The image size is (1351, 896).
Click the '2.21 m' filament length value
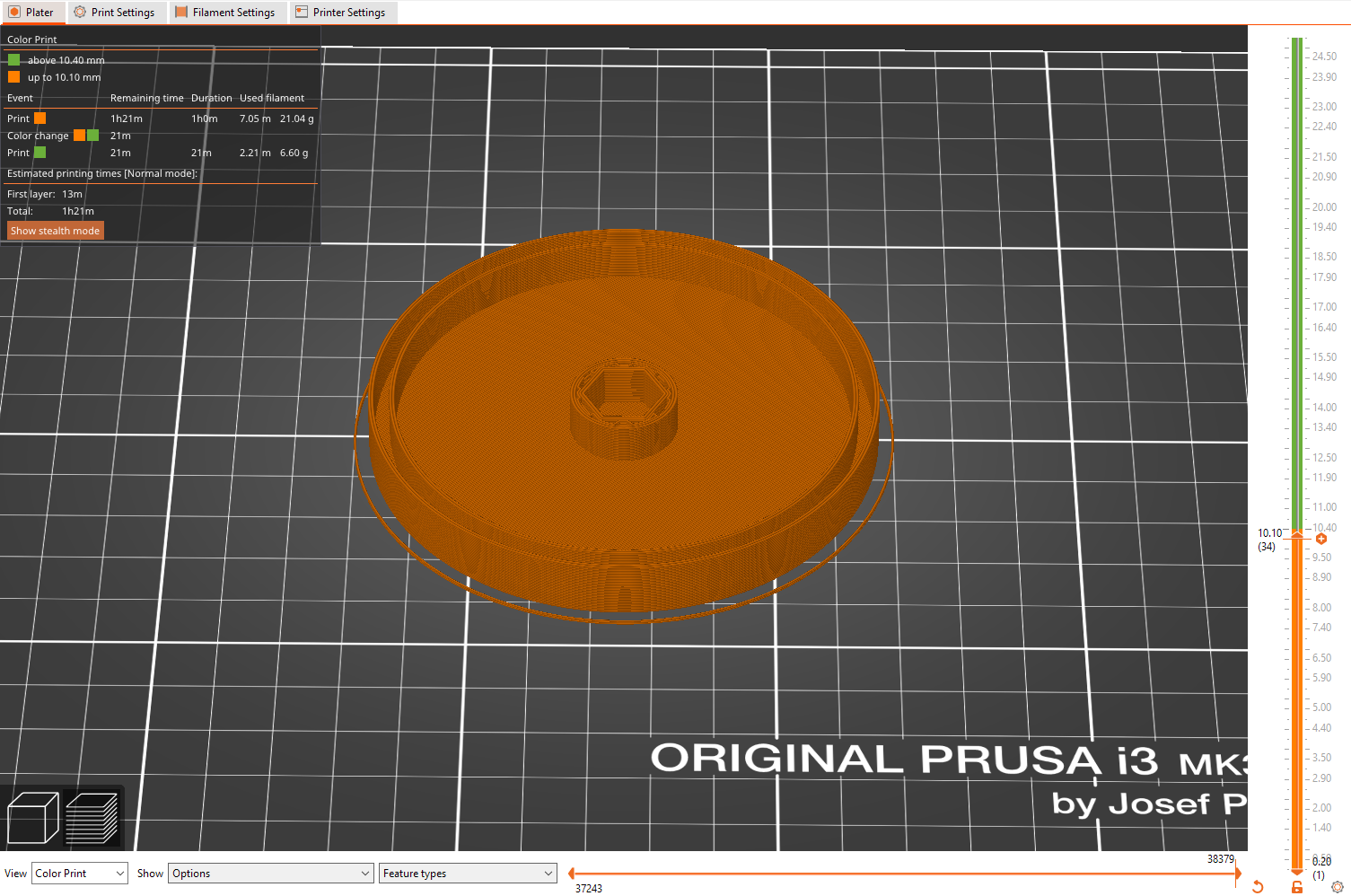(x=255, y=153)
